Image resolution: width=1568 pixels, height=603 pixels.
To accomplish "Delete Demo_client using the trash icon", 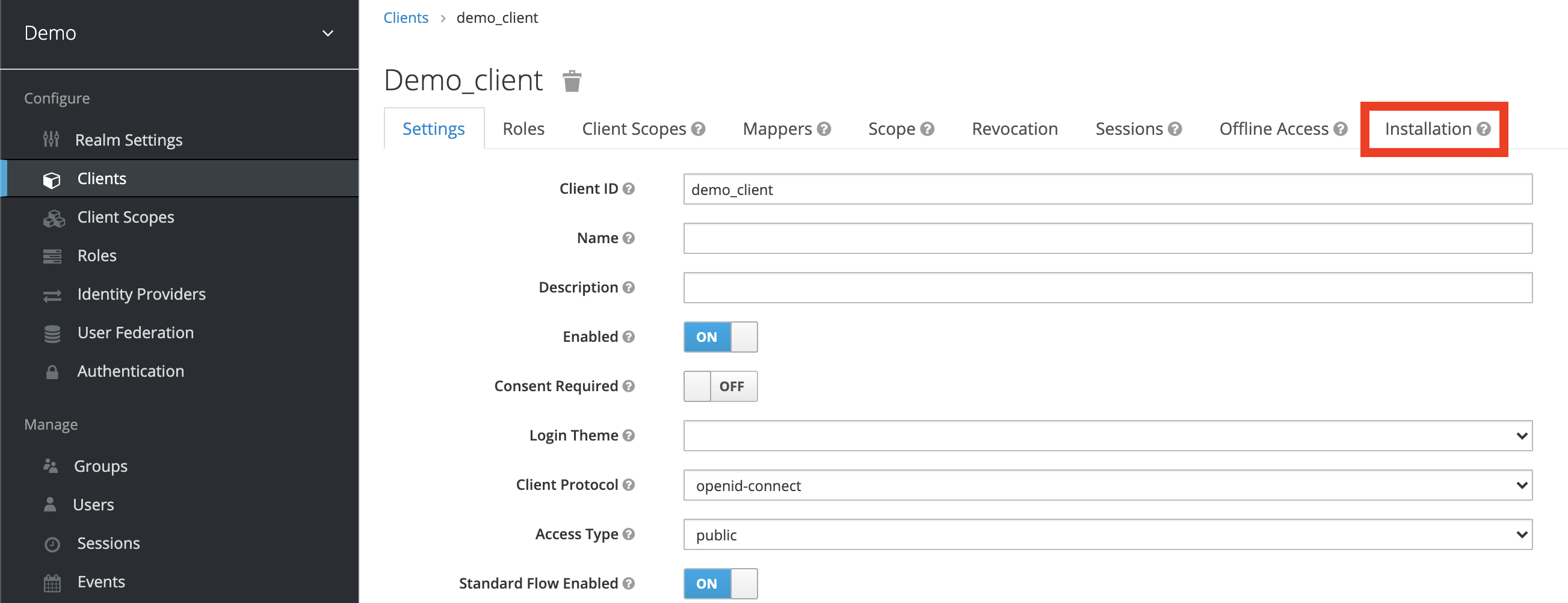I will click(572, 81).
